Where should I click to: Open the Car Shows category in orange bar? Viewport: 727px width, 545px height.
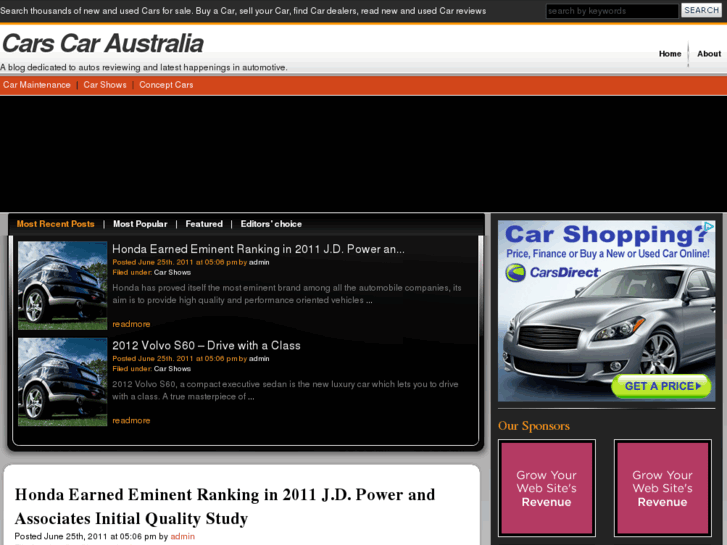[105, 85]
